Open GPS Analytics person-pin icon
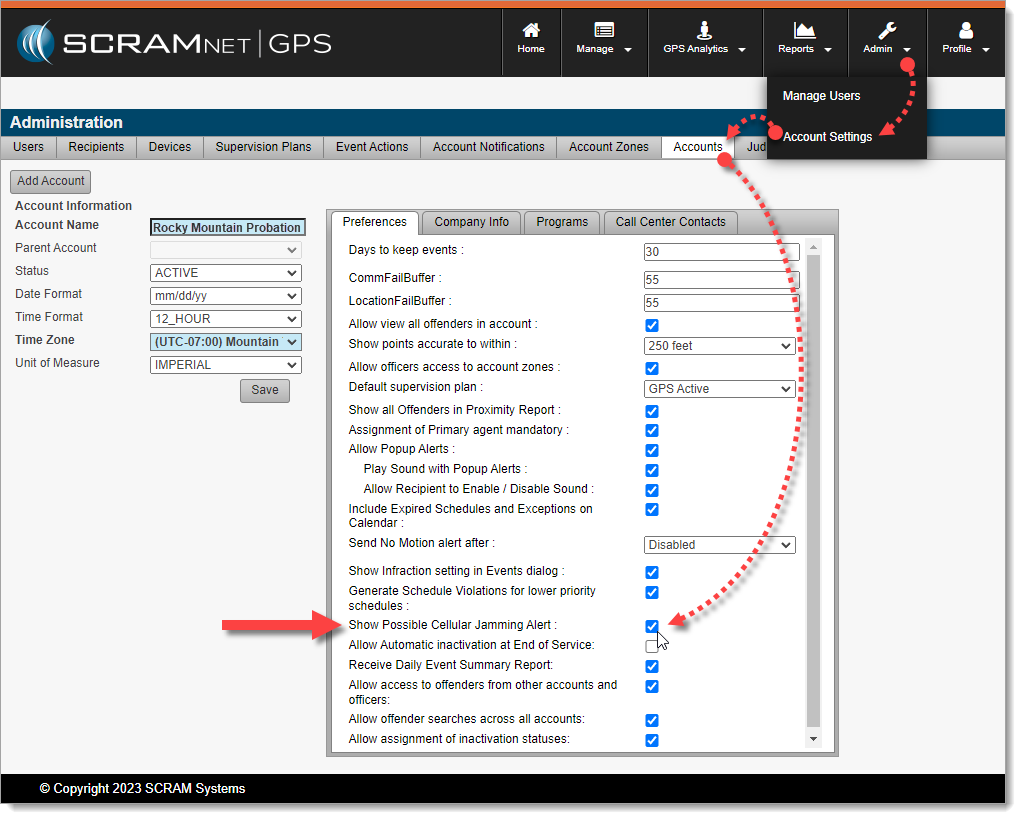 704,30
